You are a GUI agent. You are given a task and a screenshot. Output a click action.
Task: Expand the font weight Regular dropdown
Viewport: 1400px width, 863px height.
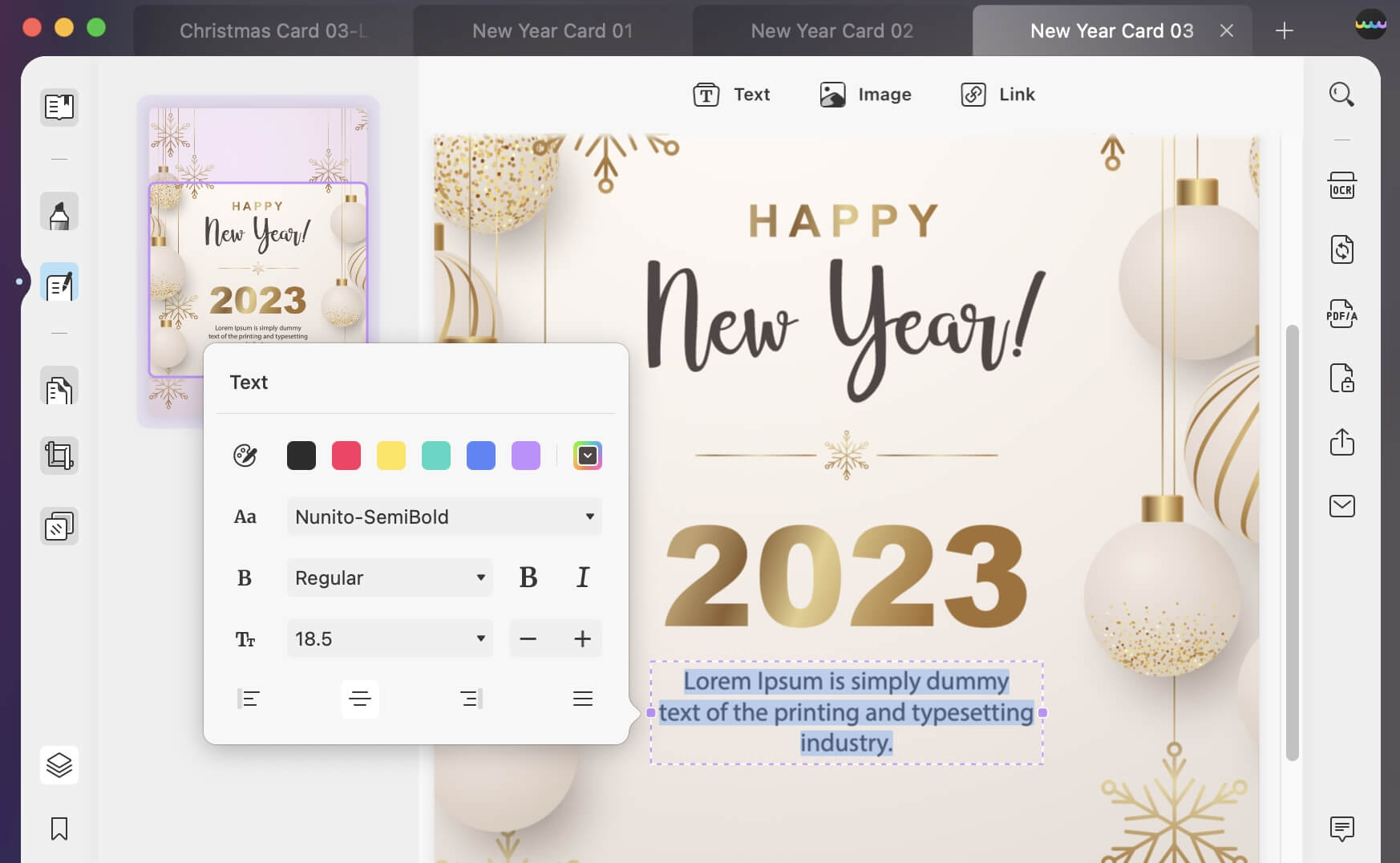tap(389, 577)
